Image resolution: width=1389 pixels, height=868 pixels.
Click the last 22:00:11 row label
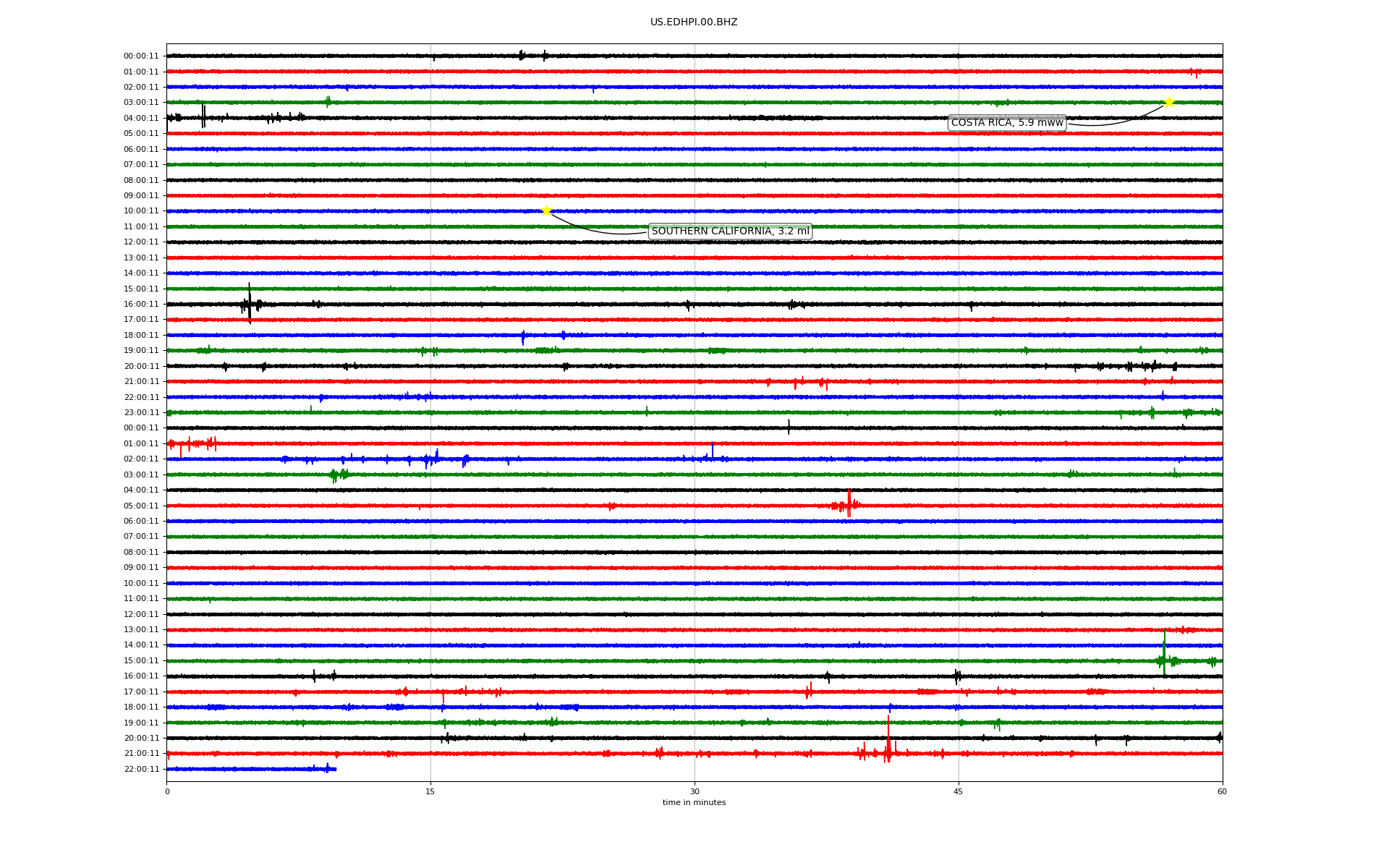(x=141, y=770)
